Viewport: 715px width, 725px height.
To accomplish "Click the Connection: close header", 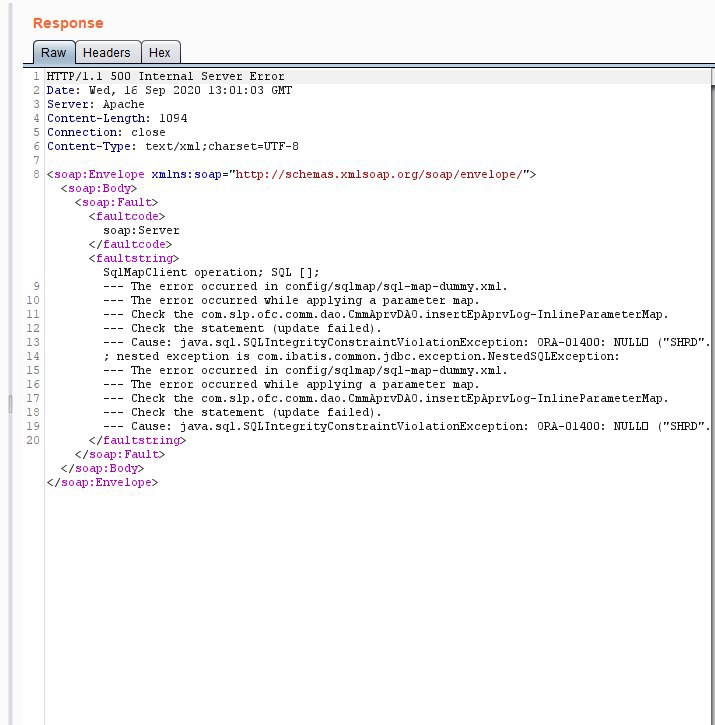I will [x=106, y=132].
